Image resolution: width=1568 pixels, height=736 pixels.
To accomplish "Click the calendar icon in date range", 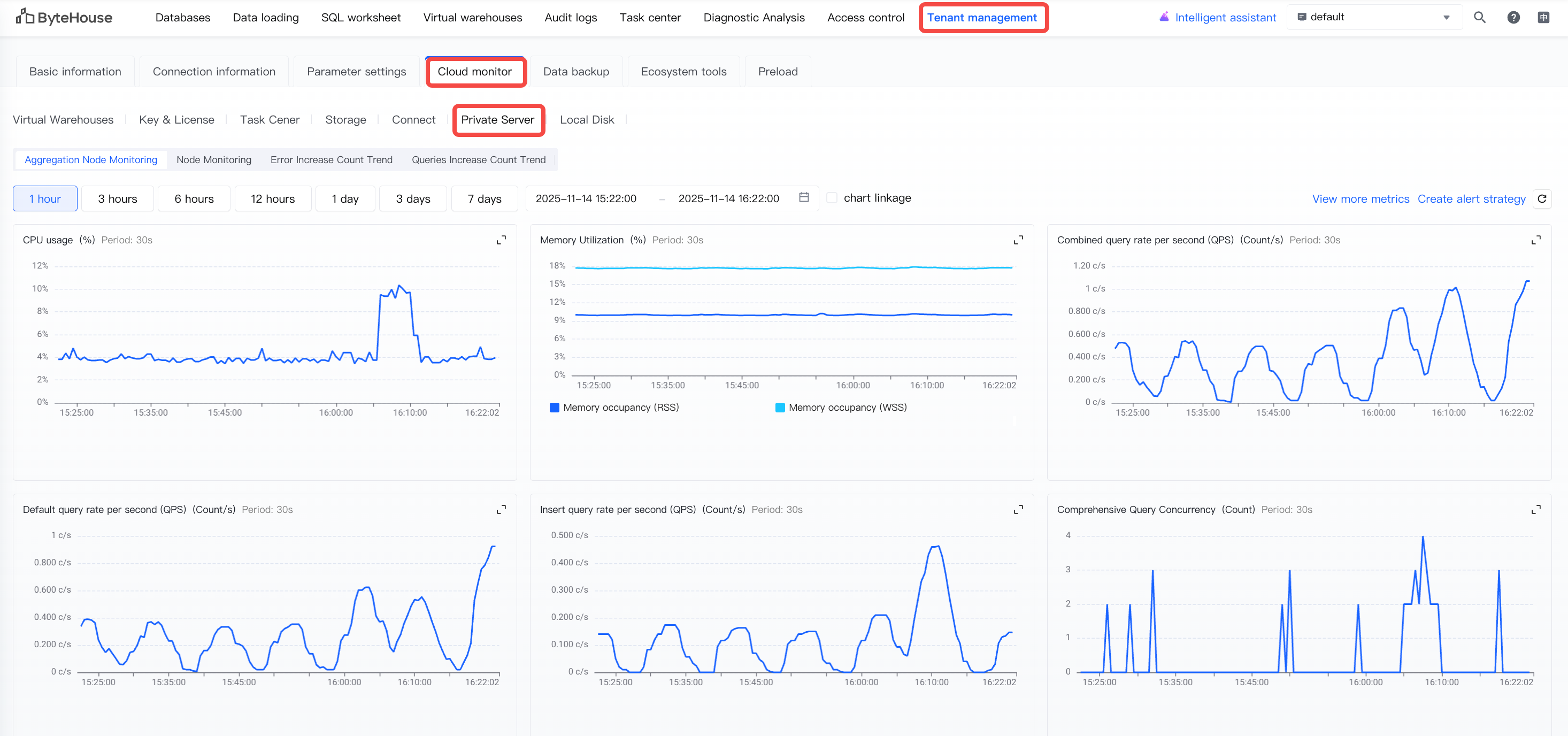I will click(803, 197).
